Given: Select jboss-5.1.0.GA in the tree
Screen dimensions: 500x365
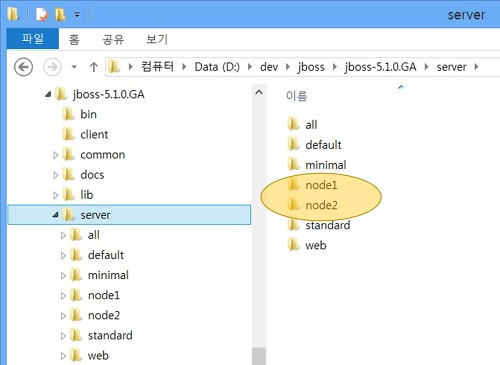Looking at the screenshot, I should coord(109,94).
